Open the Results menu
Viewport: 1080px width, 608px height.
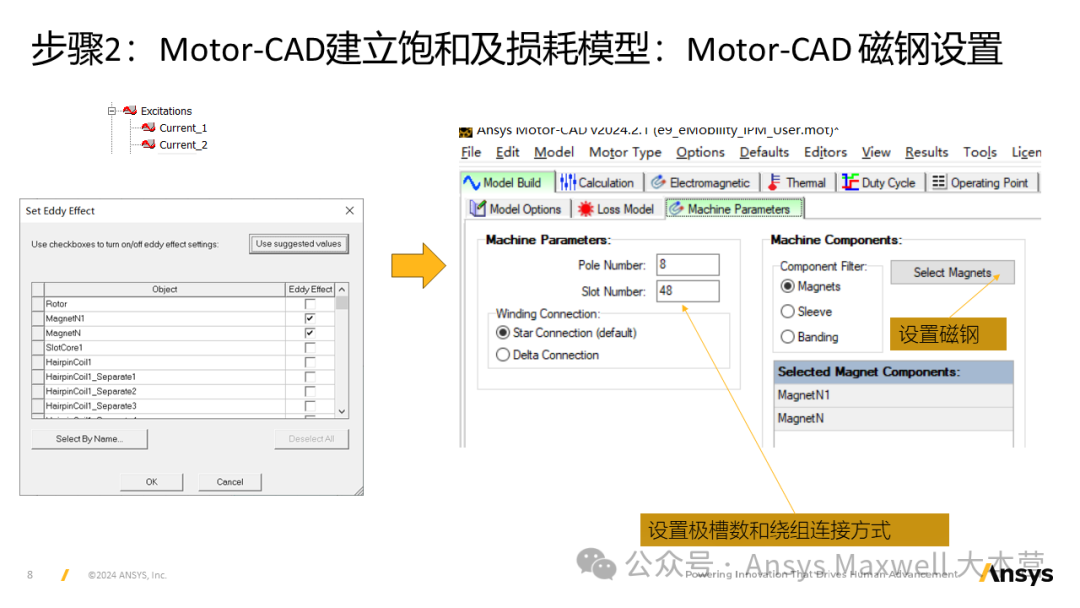(926, 152)
